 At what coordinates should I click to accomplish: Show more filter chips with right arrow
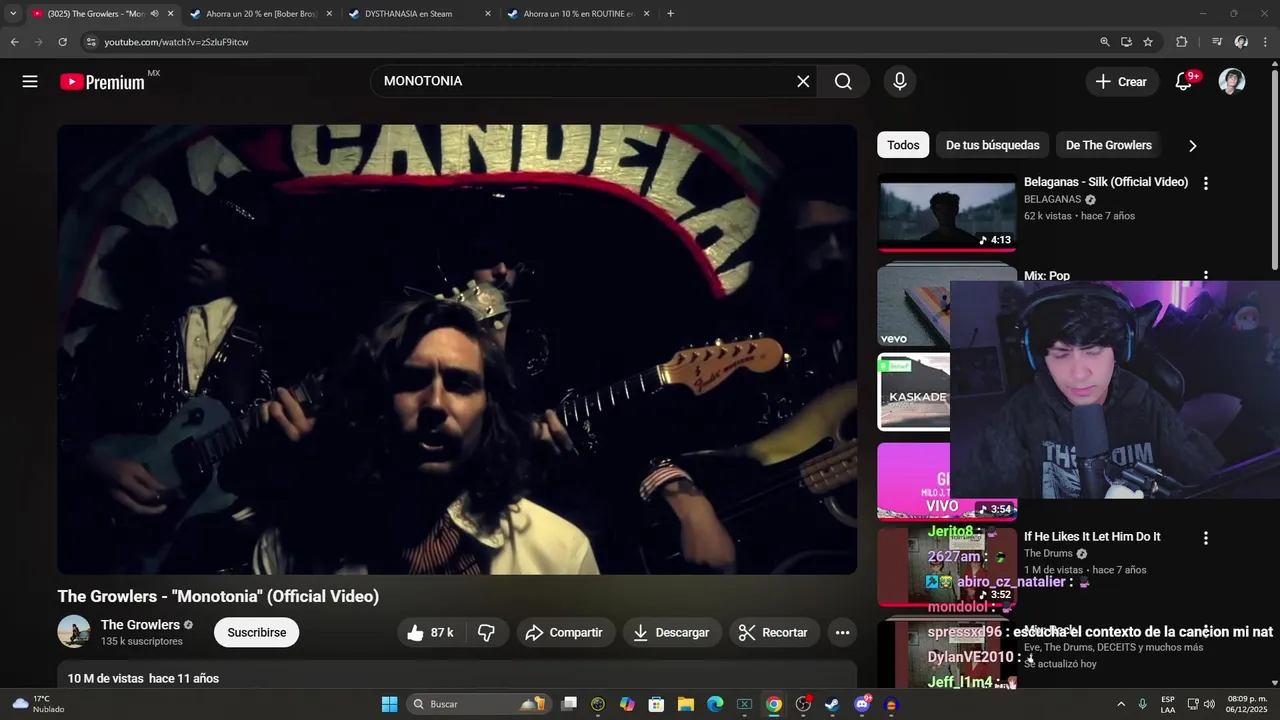click(x=1192, y=146)
